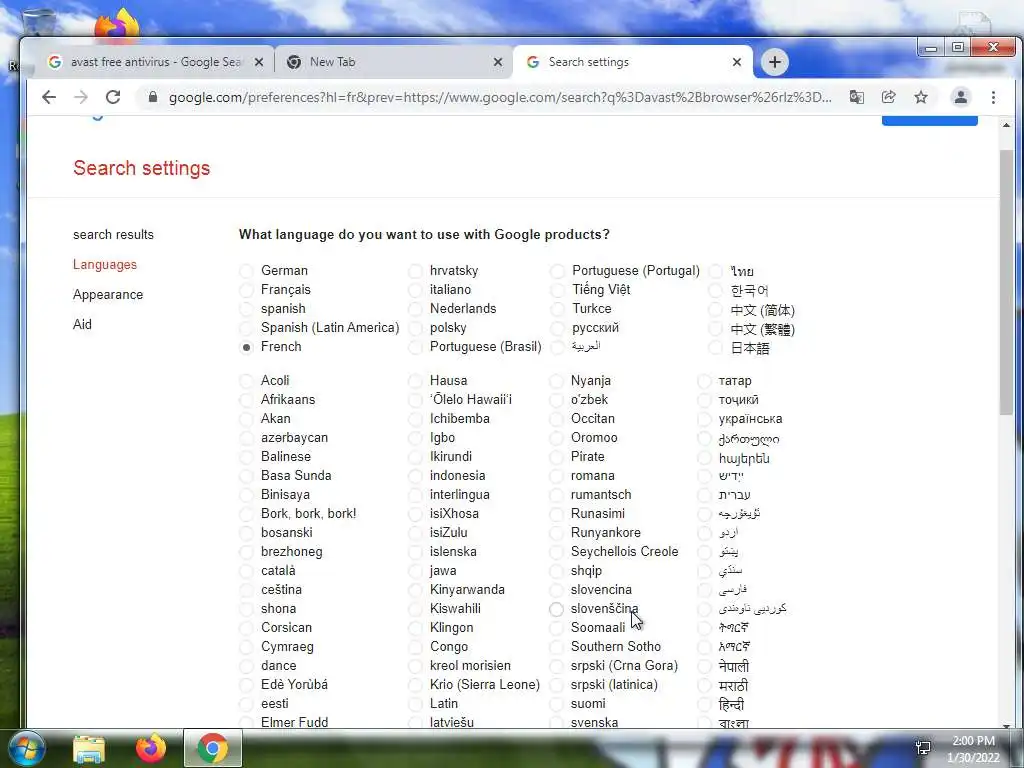The height and width of the screenshot is (768, 1024).
Task: Open File Explorer from taskbar
Action: (89, 749)
